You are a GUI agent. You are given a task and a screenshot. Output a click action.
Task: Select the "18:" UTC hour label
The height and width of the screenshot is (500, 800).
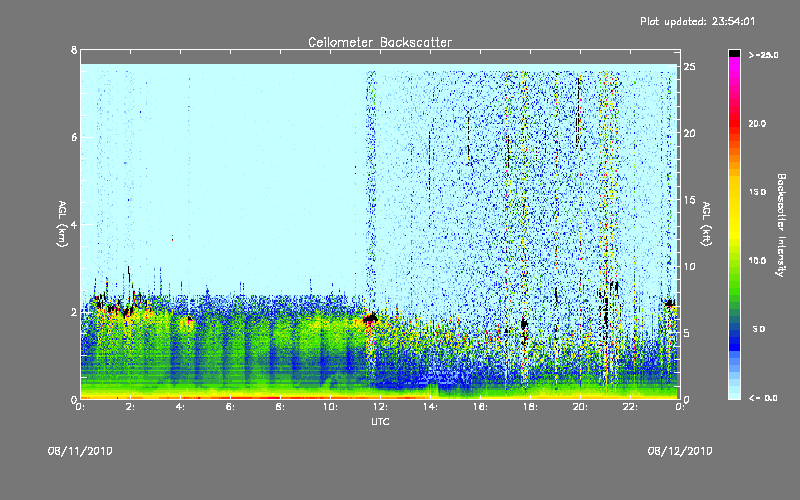tap(531, 407)
